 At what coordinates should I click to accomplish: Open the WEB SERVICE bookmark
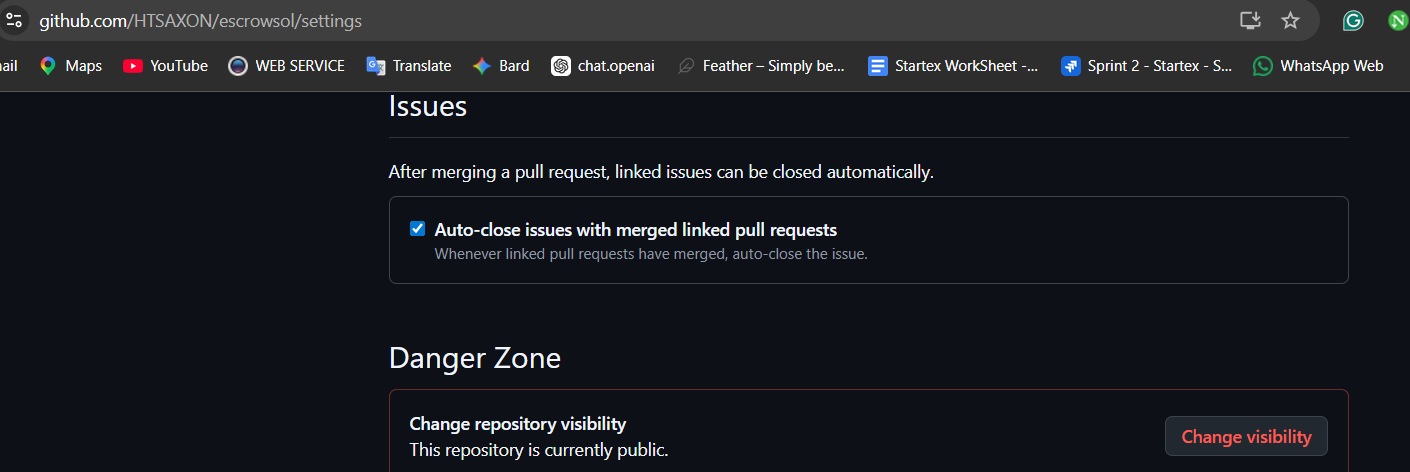click(286, 66)
